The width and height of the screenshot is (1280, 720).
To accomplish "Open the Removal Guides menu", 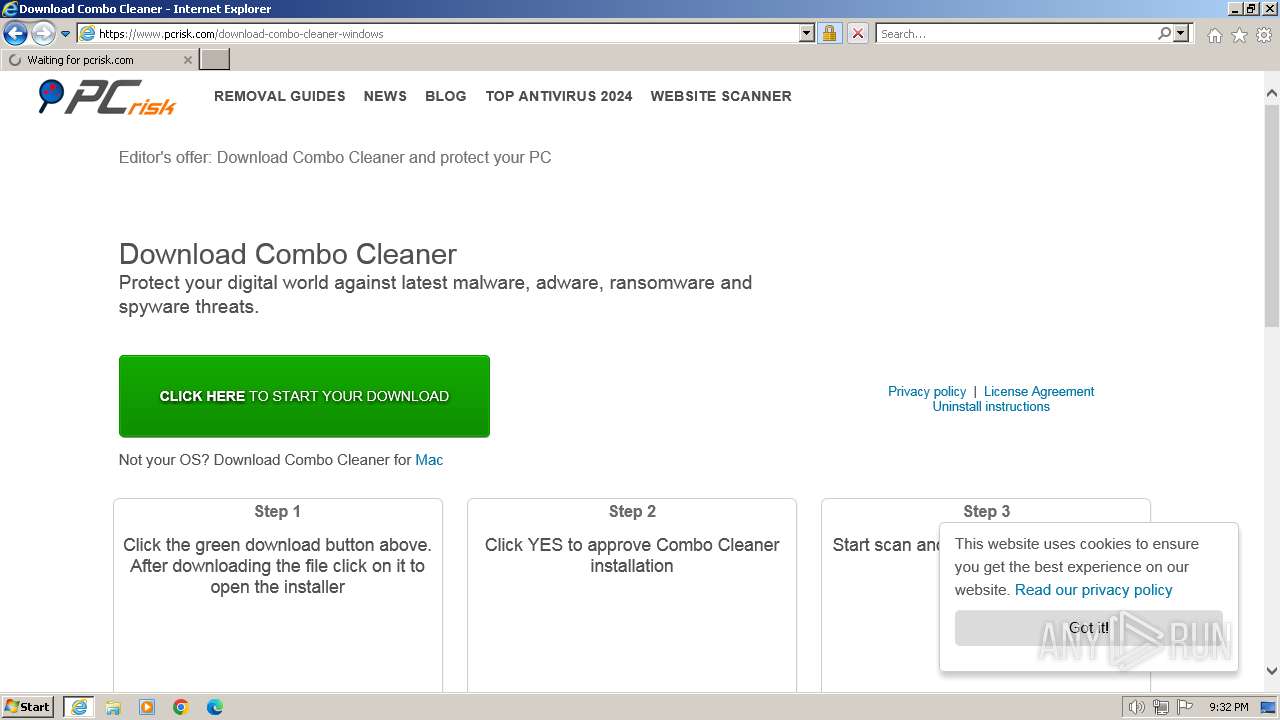I will point(280,96).
